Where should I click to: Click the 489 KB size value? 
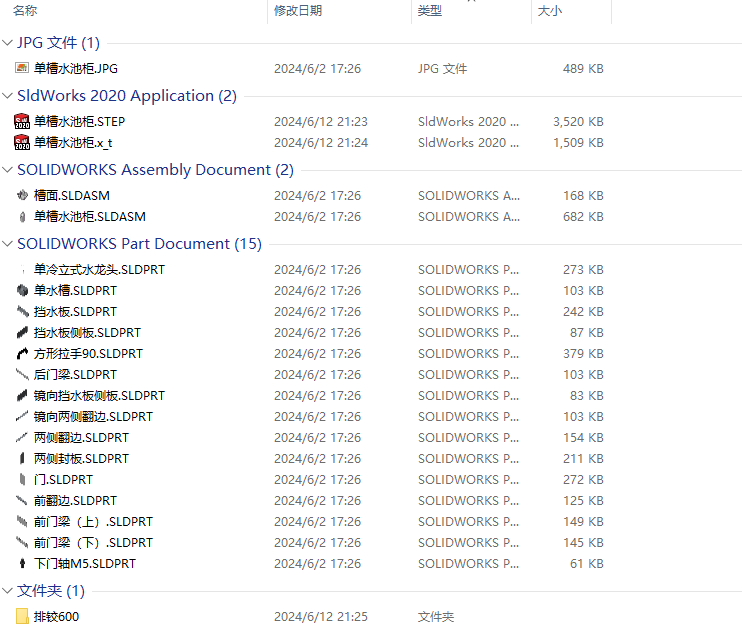coord(583,69)
